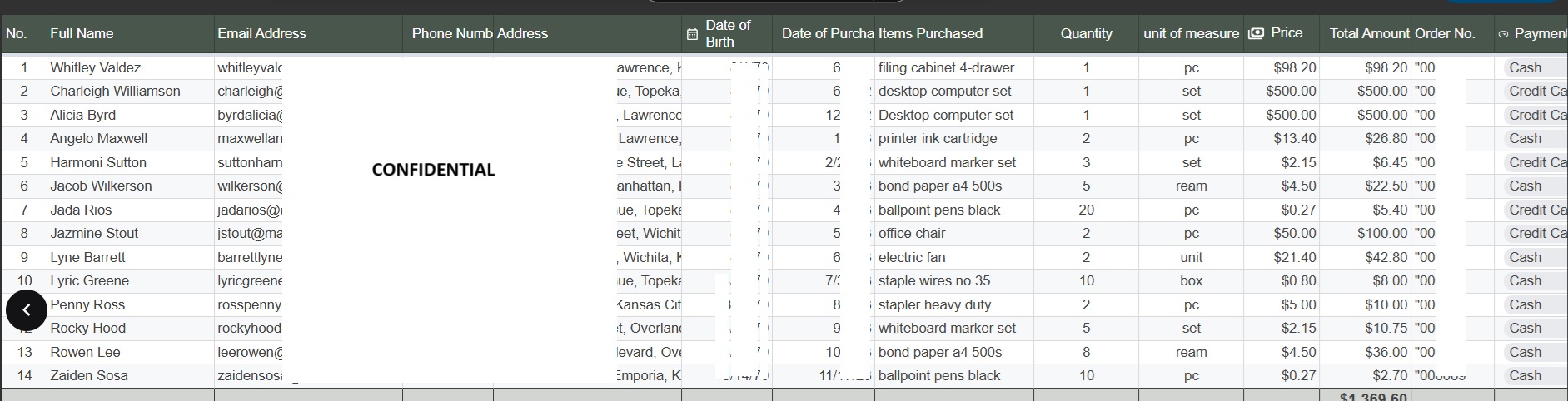Image resolution: width=1568 pixels, height=401 pixels.
Task: Click the calendar icon beside Date of Birth
Action: (x=692, y=34)
